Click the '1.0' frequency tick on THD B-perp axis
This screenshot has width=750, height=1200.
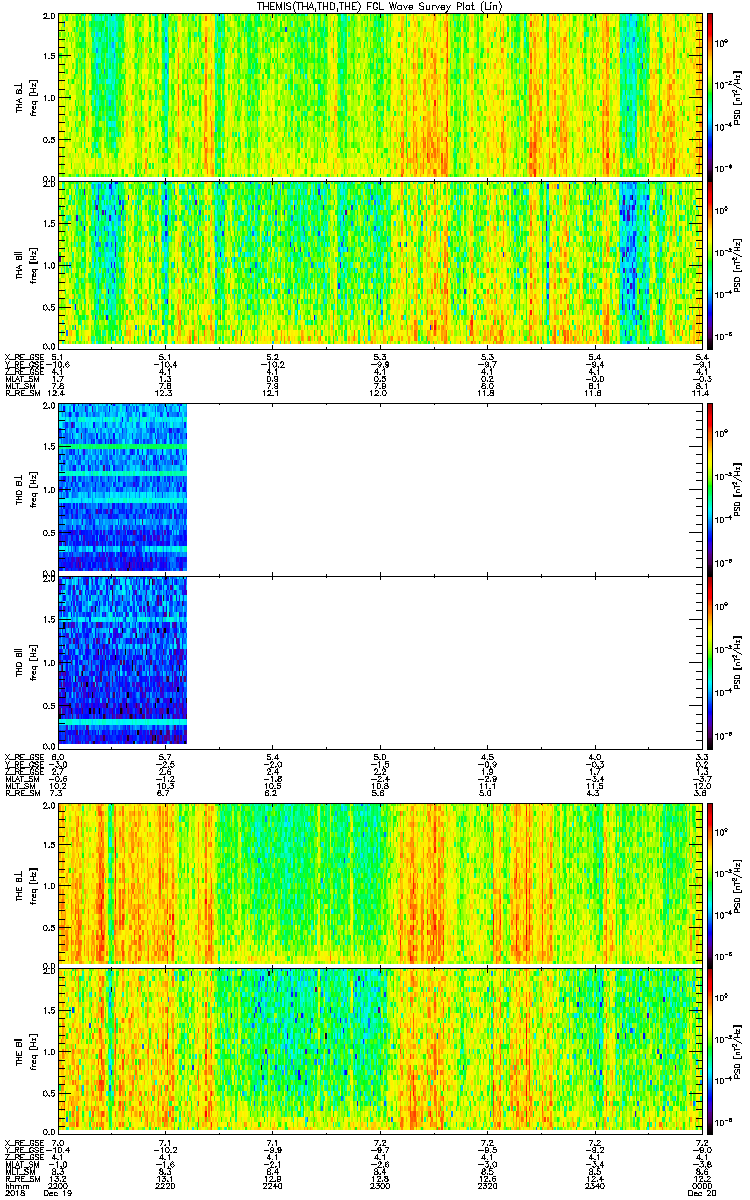48,491
